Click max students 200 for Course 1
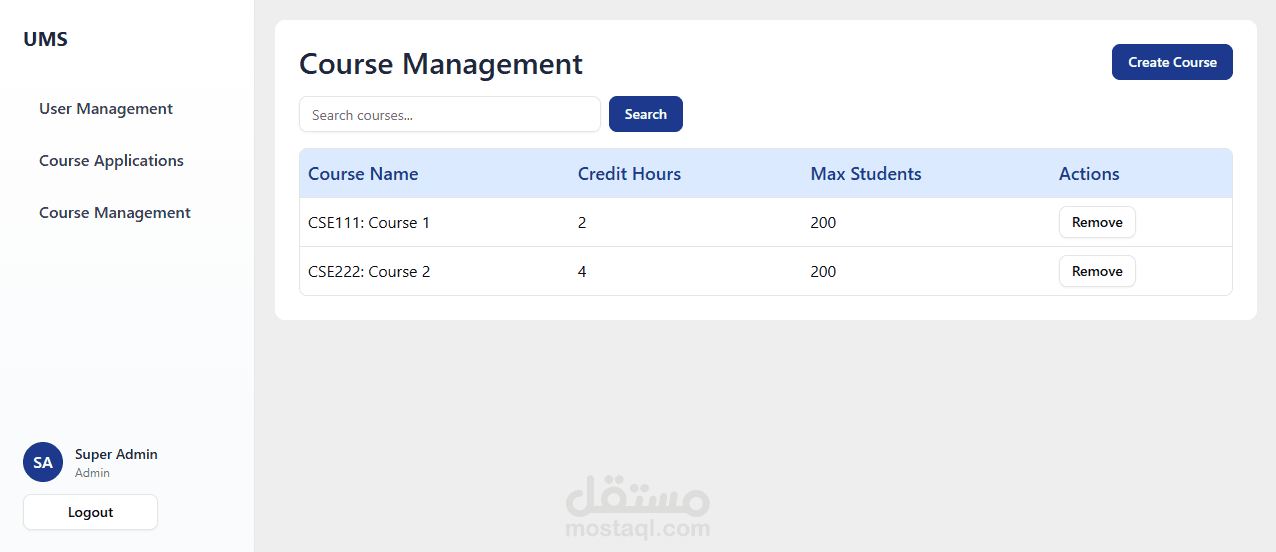Viewport: 1276px width, 552px height. point(823,223)
